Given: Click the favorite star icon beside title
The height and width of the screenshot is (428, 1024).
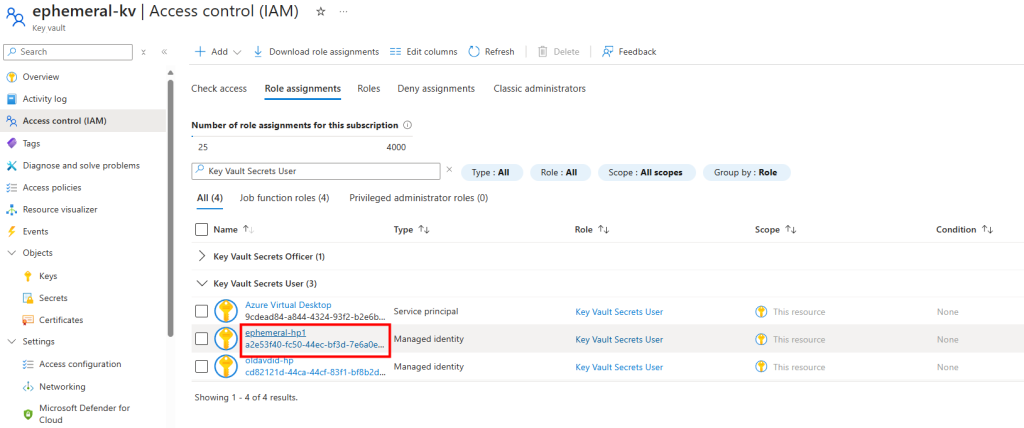Looking at the screenshot, I should [x=320, y=11].
